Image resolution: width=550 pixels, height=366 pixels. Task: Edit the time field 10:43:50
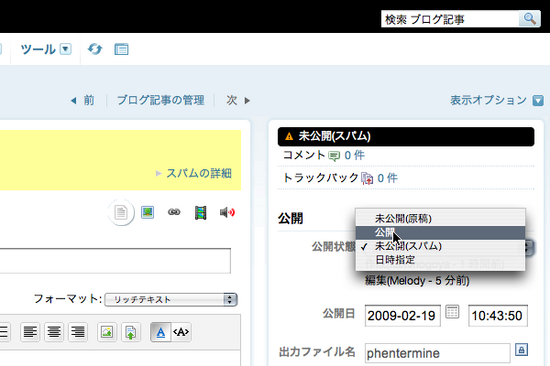click(x=498, y=315)
